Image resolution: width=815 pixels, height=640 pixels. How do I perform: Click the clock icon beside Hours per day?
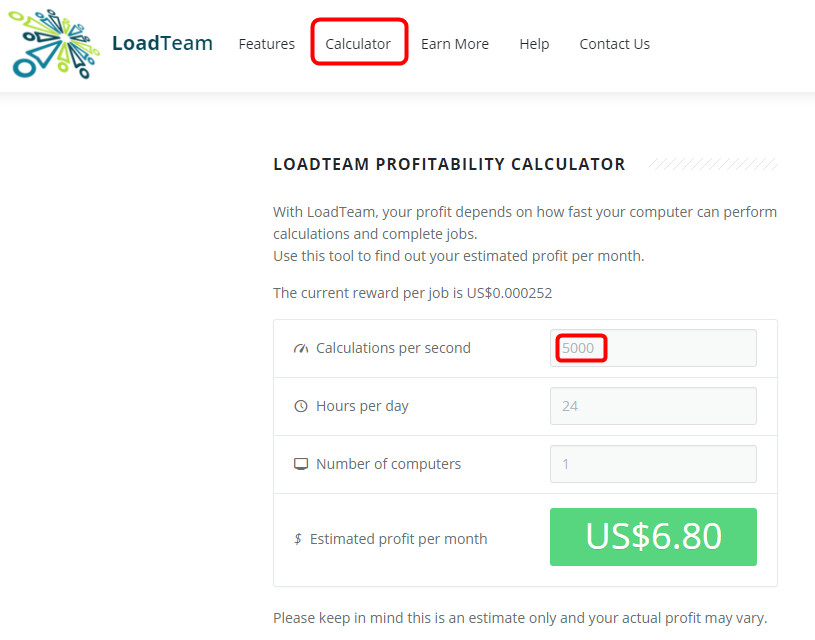click(x=301, y=407)
